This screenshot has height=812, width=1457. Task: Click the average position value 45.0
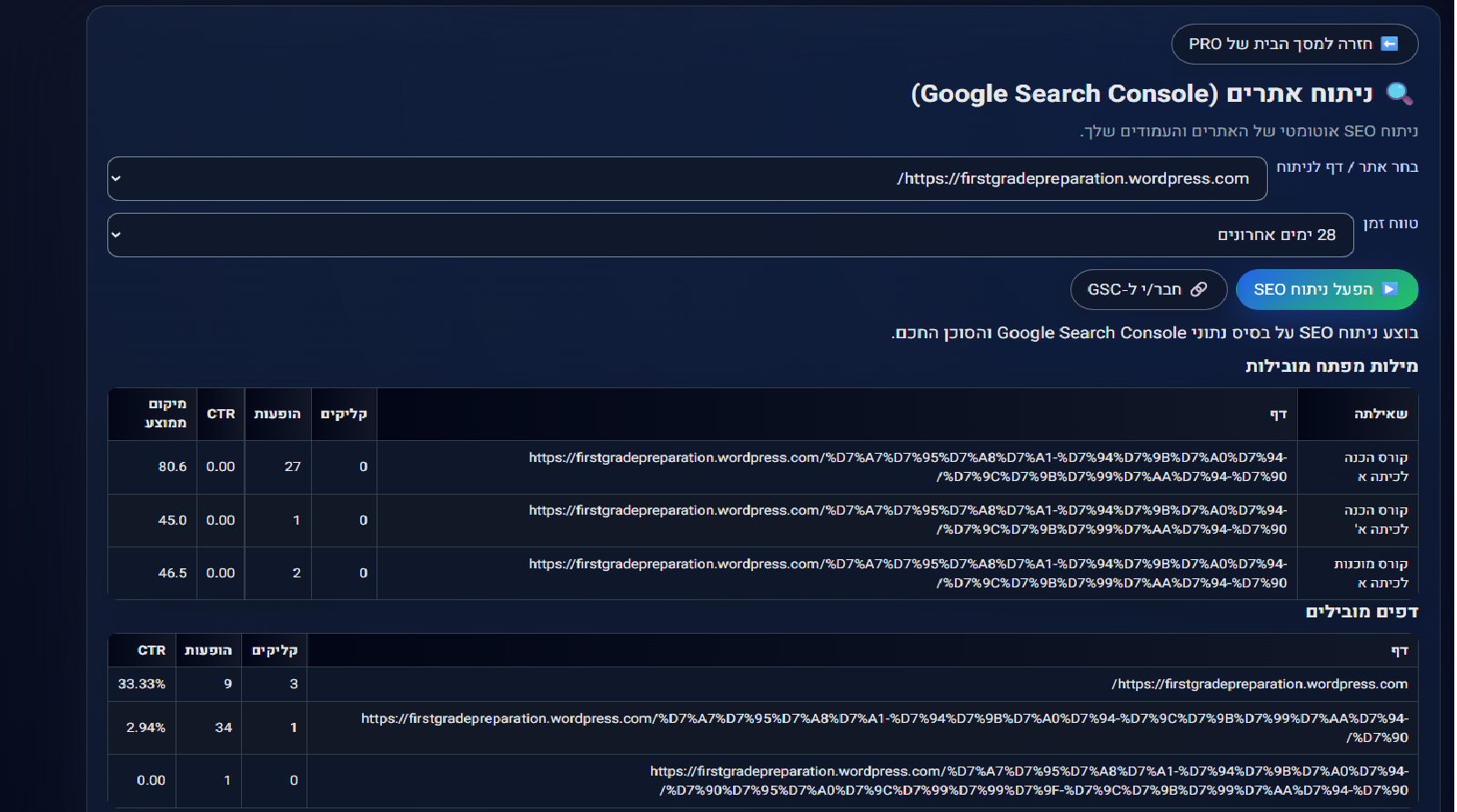172,520
